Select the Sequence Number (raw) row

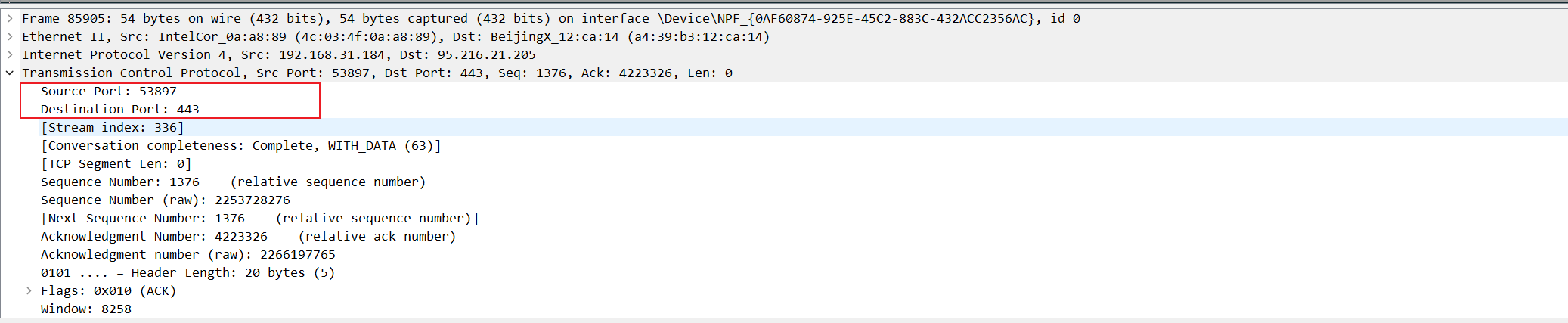coord(784,200)
